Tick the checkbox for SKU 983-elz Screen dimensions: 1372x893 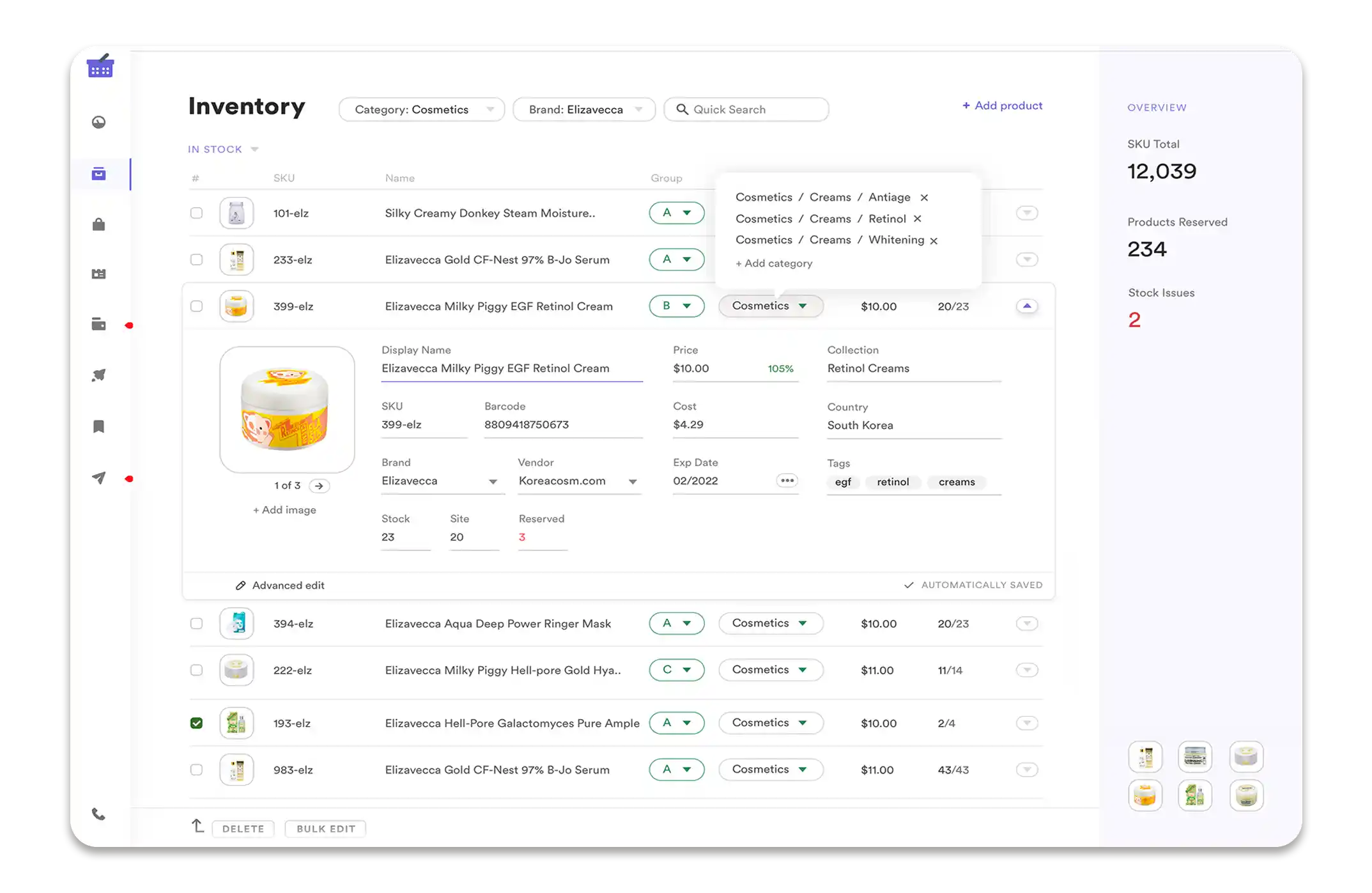pyautogui.click(x=196, y=770)
